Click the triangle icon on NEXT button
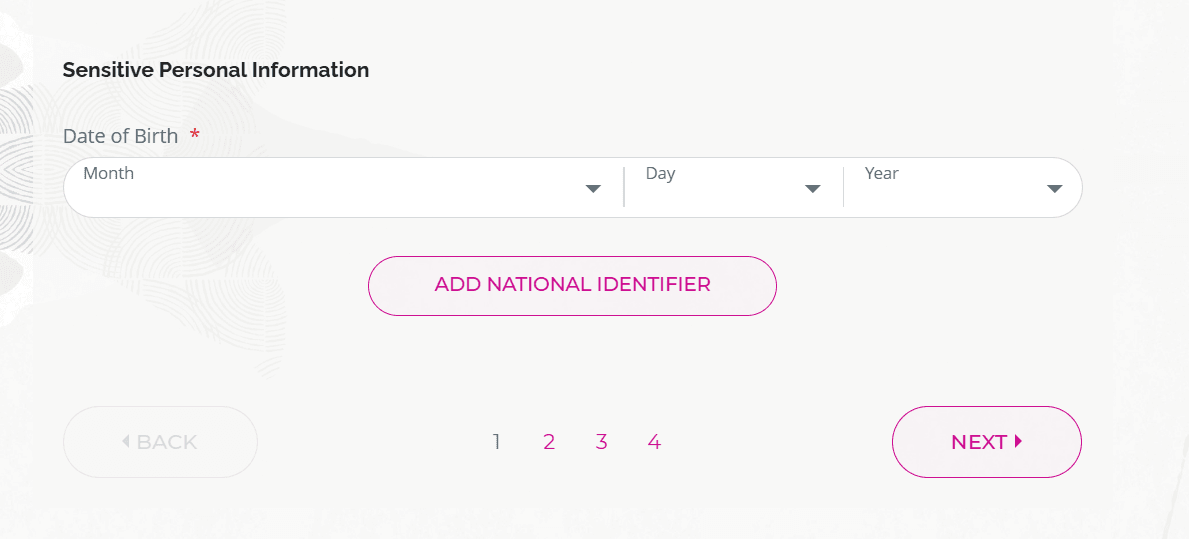Screen dimensions: 1189x539 click(x=1018, y=441)
